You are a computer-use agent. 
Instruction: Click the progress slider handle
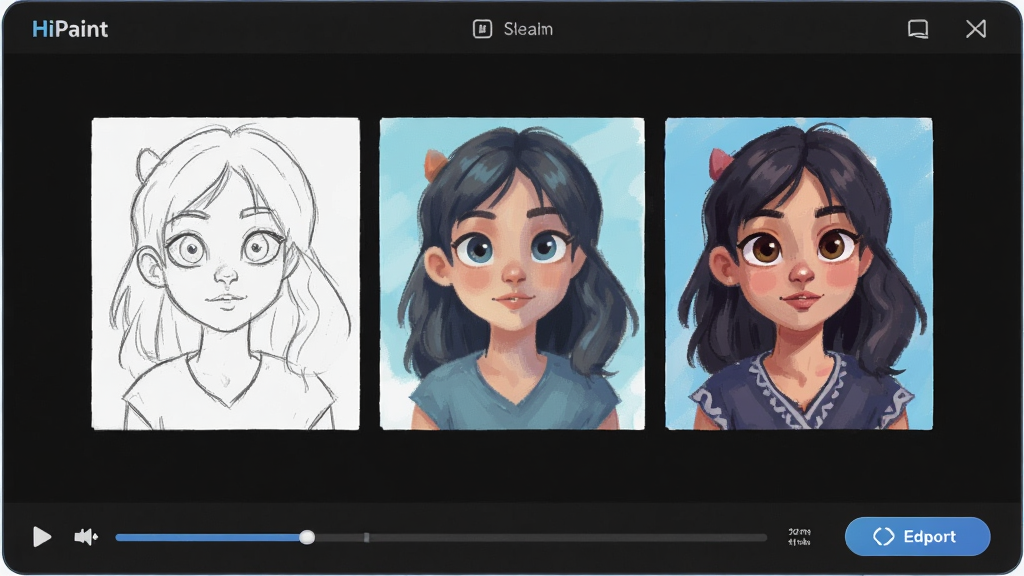coord(307,537)
